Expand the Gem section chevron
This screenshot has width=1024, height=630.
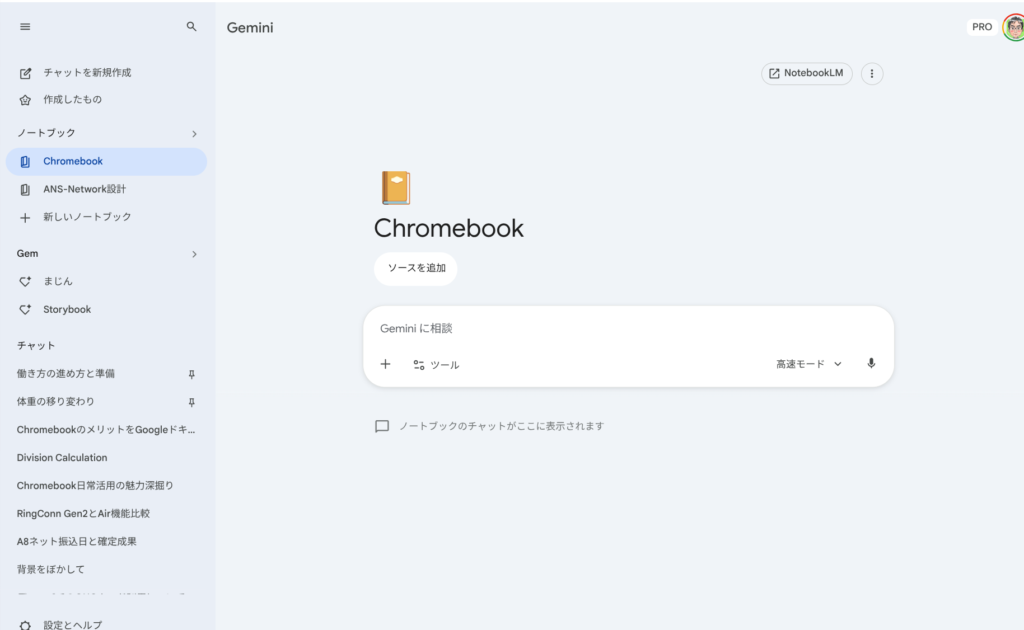point(194,254)
